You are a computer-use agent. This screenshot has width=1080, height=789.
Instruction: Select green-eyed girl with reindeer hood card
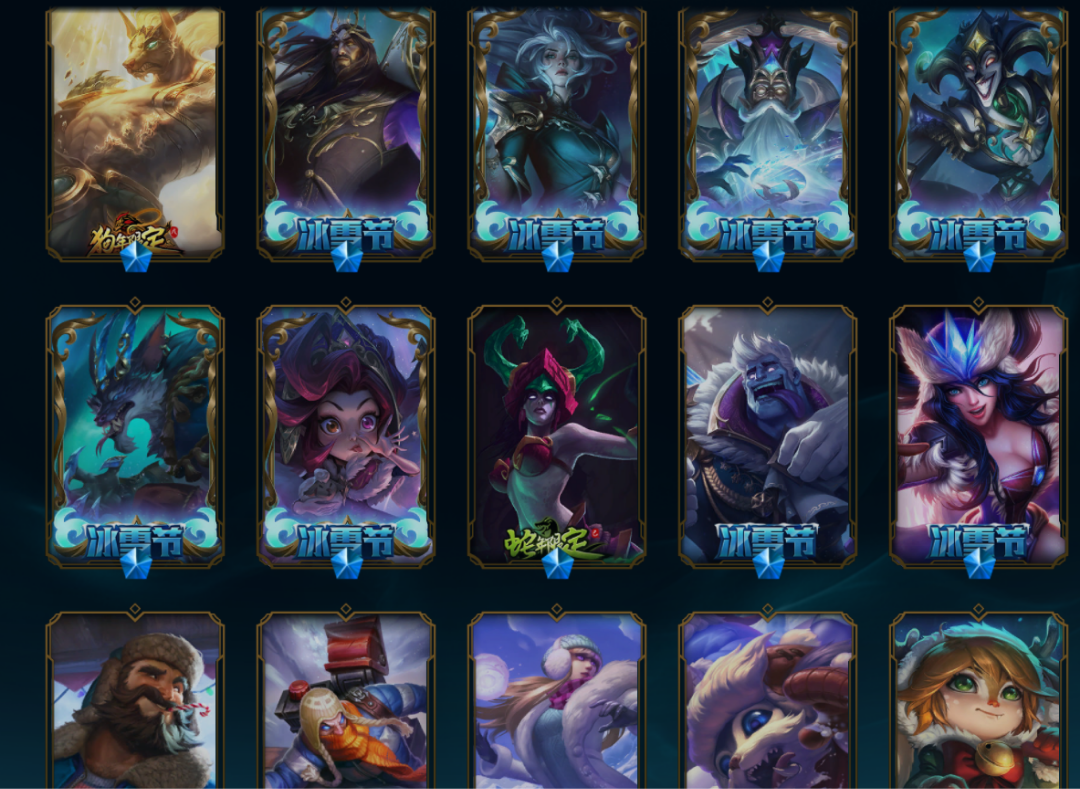pyautogui.click(x=979, y=700)
